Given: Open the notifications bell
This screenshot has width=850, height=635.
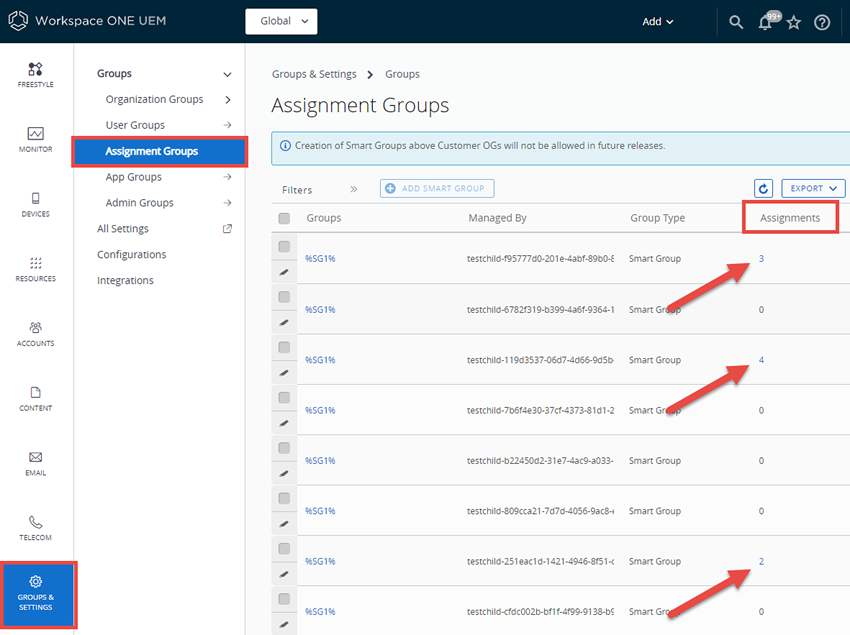Looking at the screenshot, I should [766, 21].
